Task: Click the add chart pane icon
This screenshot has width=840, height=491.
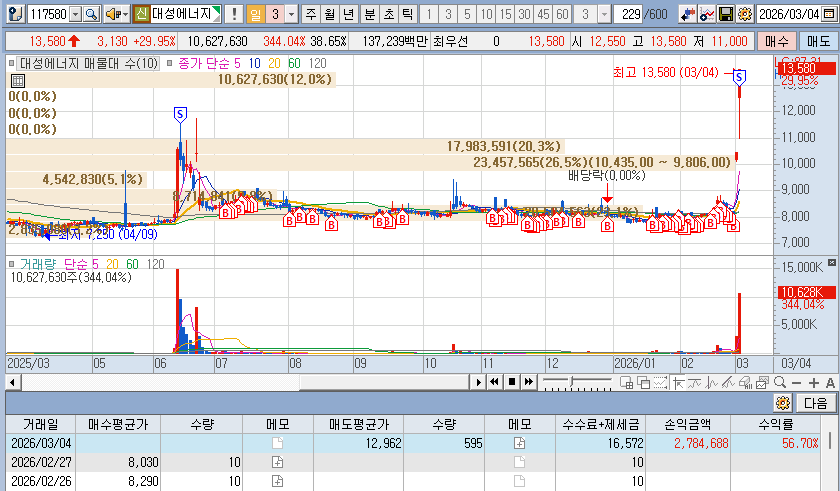Action: (x=626, y=382)
